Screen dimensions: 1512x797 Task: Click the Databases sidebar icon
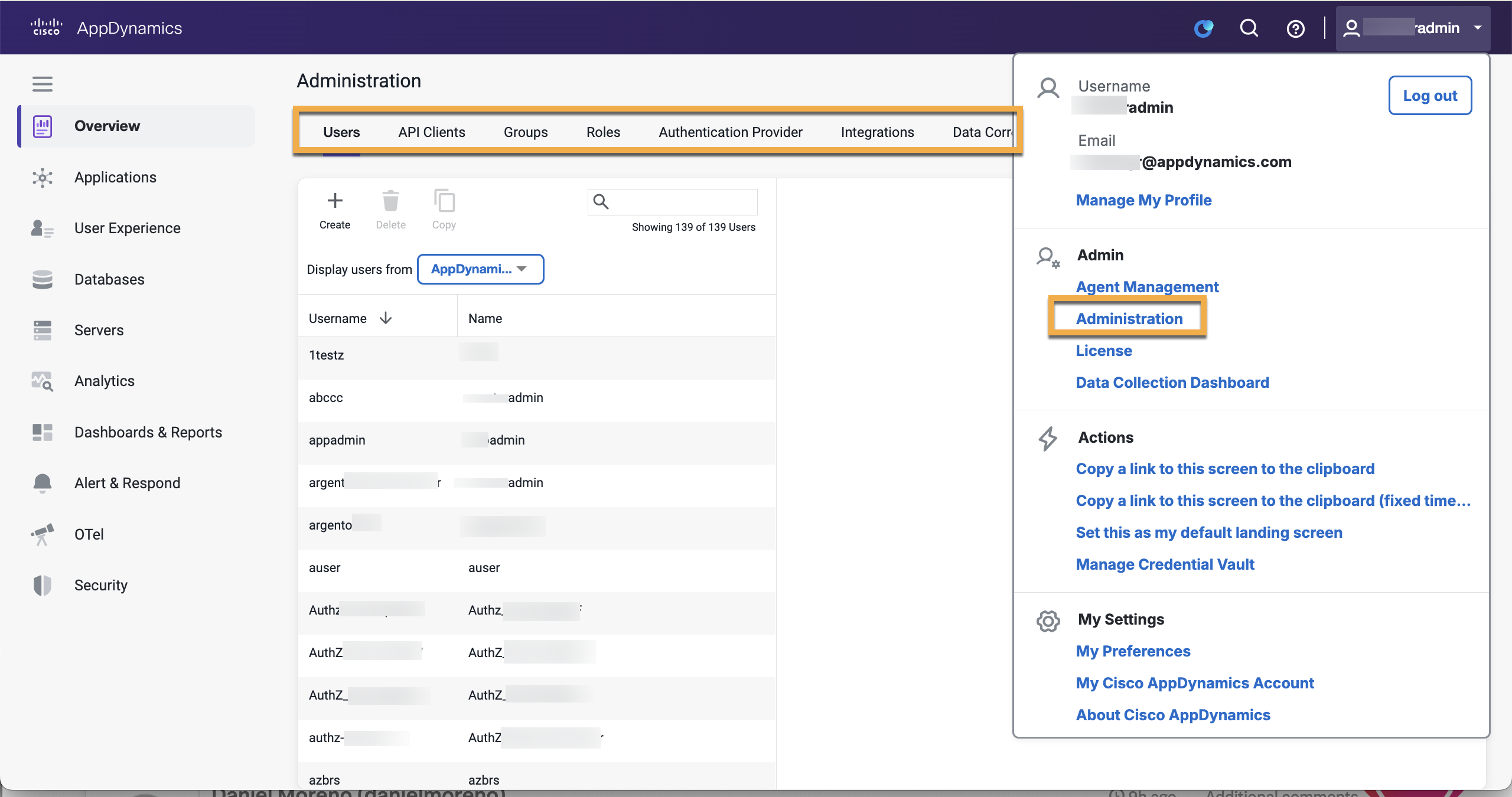[x=43, y=279]
